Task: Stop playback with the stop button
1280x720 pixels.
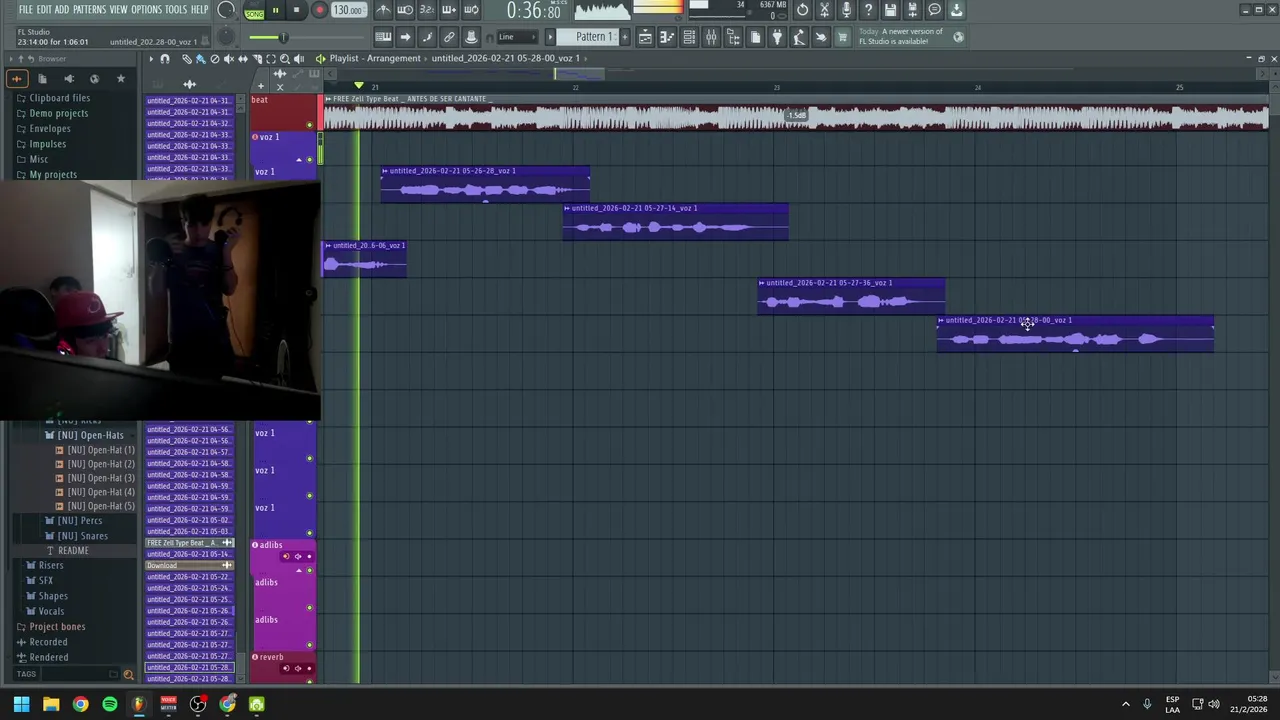Action: point(297,11)
